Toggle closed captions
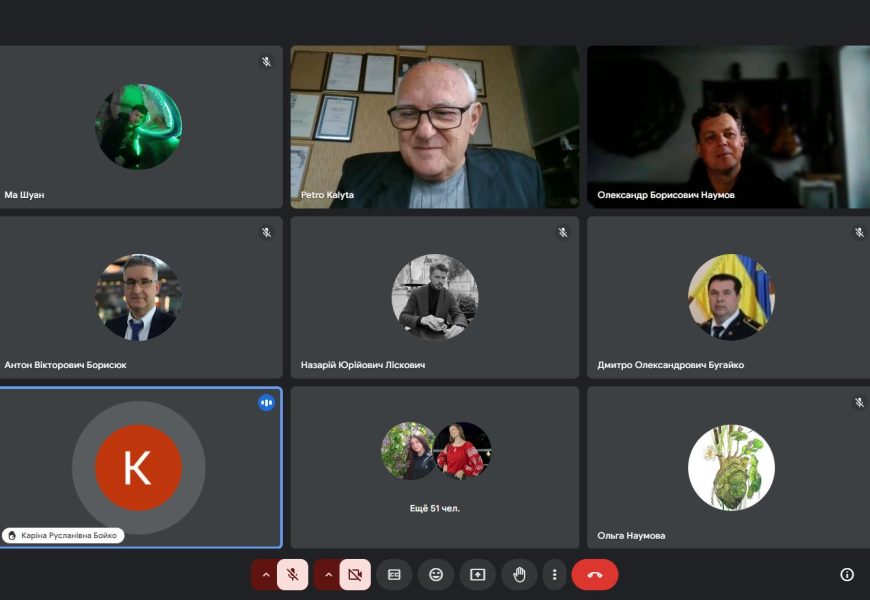This screenshot has width=870, height=600. [x=394, y=575]
